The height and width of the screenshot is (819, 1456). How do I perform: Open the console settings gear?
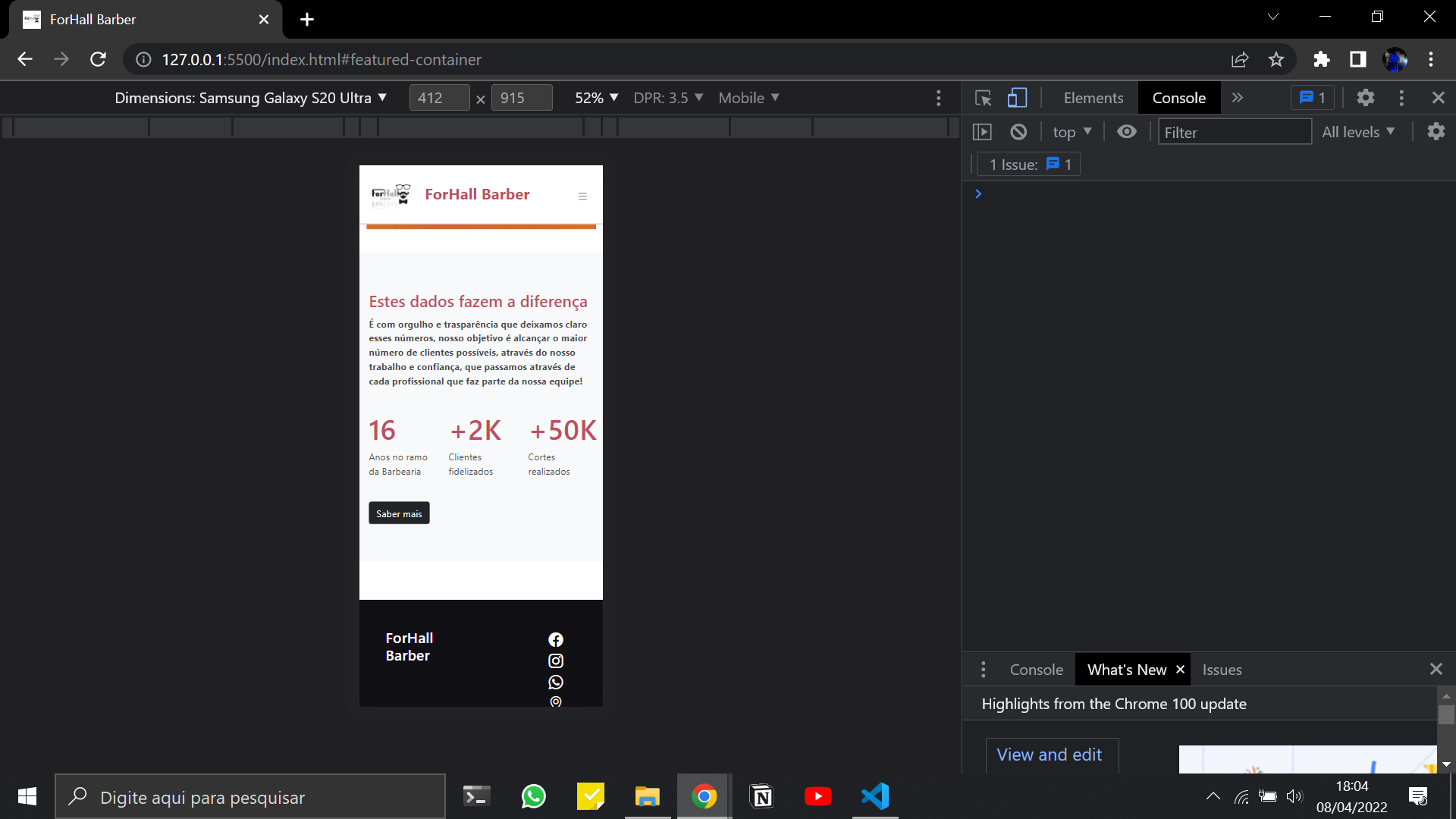pos(1436,131)
